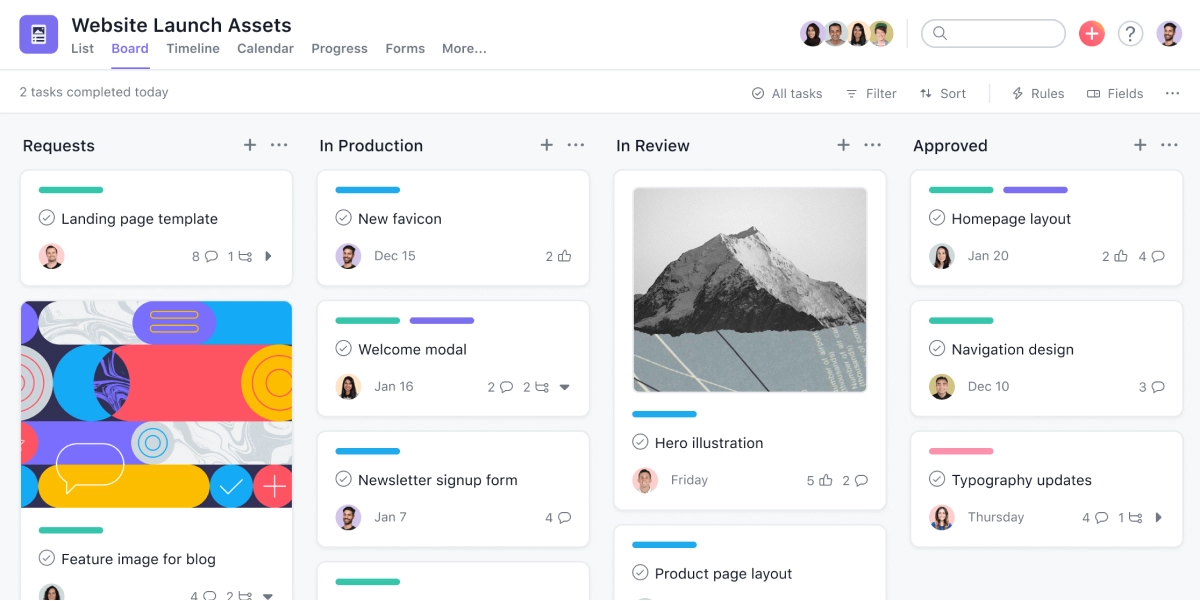
Task: Open the Filter icon
Action: pyautogui.click(x=852, y=93)
